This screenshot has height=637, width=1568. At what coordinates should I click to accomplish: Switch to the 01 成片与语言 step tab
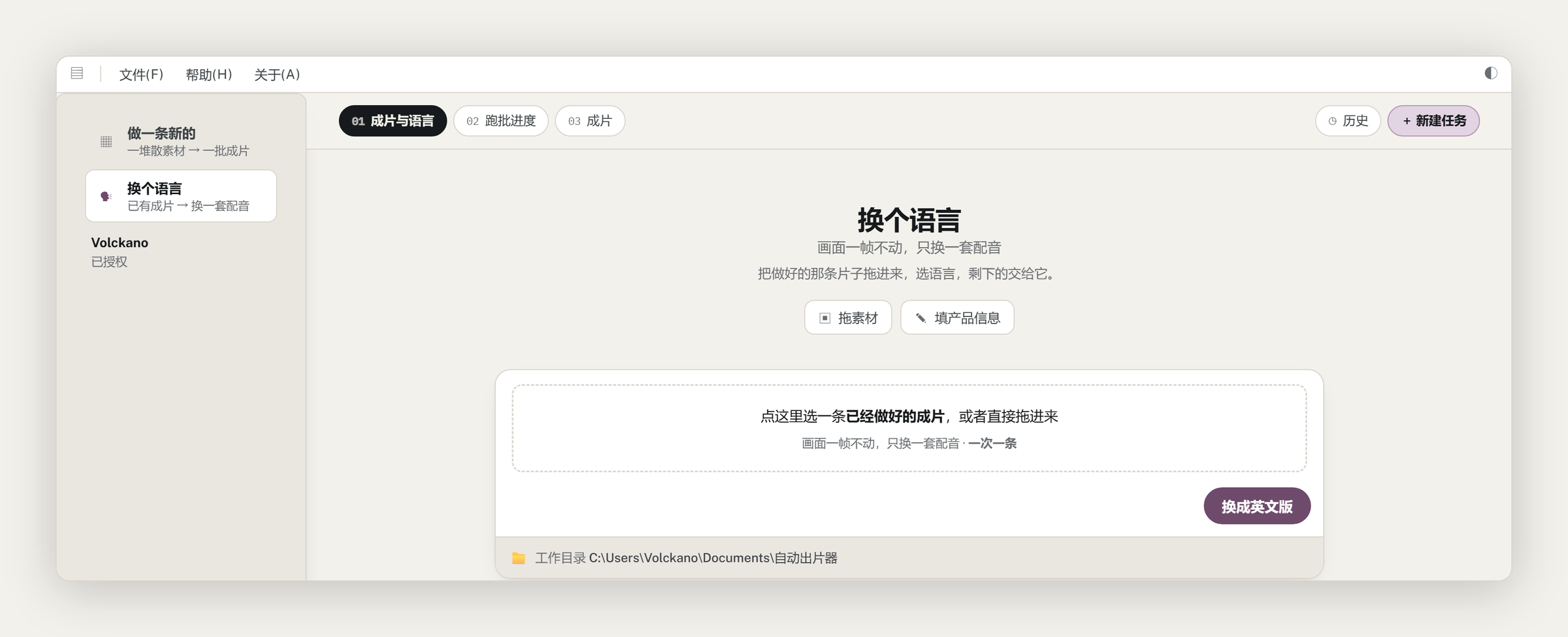coord(393,121)
